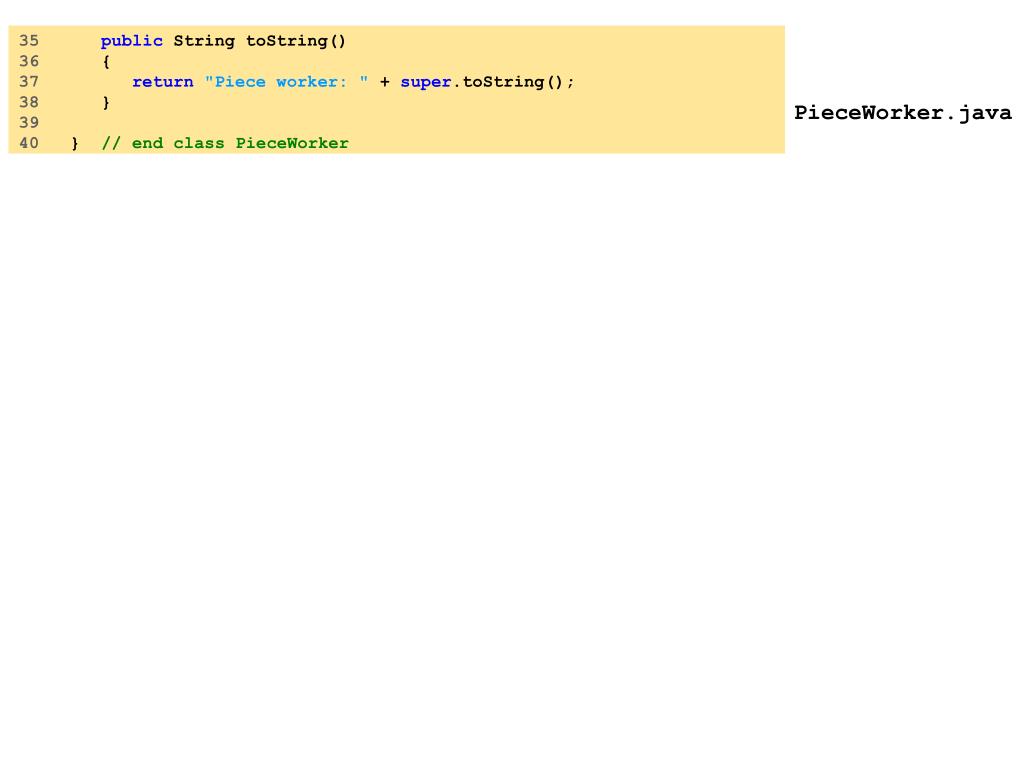This screenshot has height=768, width=1024.
Task: Click the 'return' keyword
Action: click(x=163, y=82)
